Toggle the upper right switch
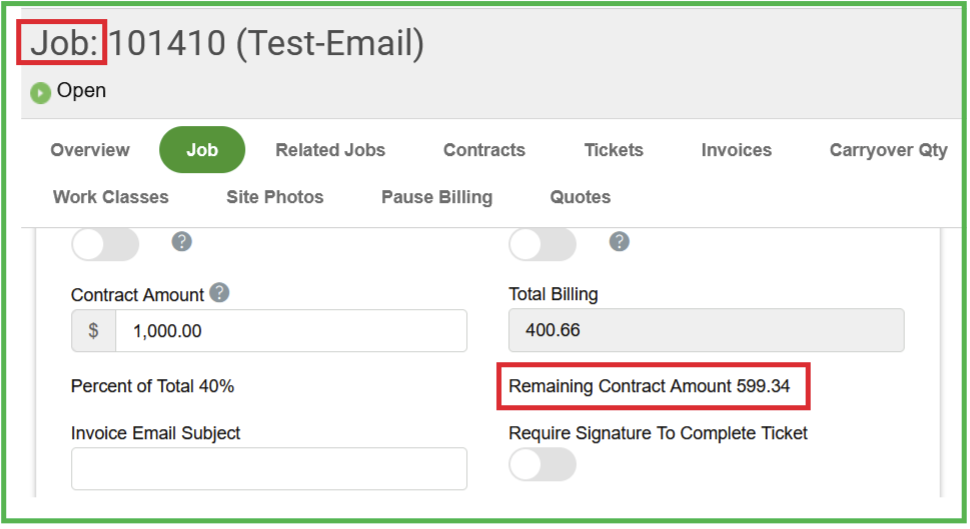This screenshot has height=529, width=970. click(542, 243)
